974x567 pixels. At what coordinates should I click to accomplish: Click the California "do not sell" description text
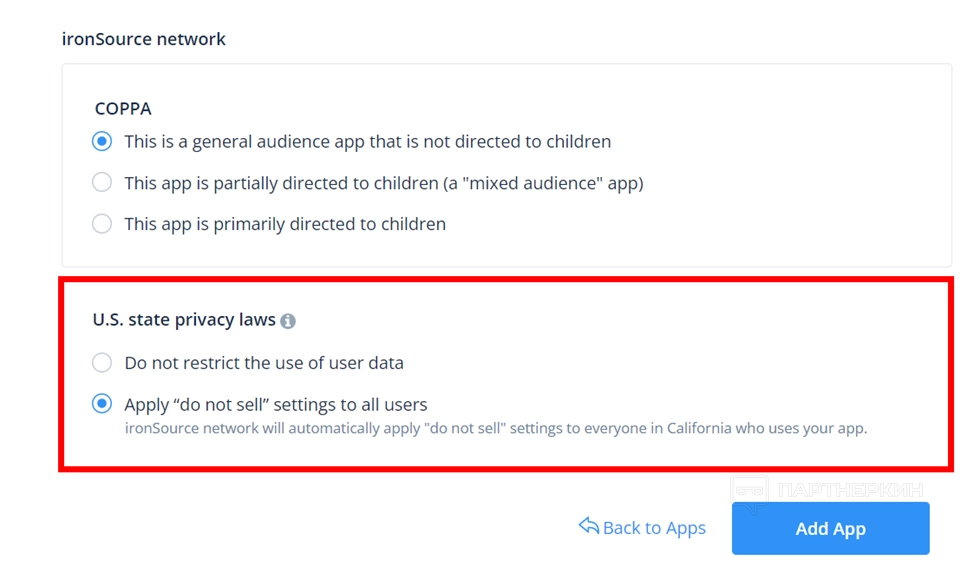point(495,428)
